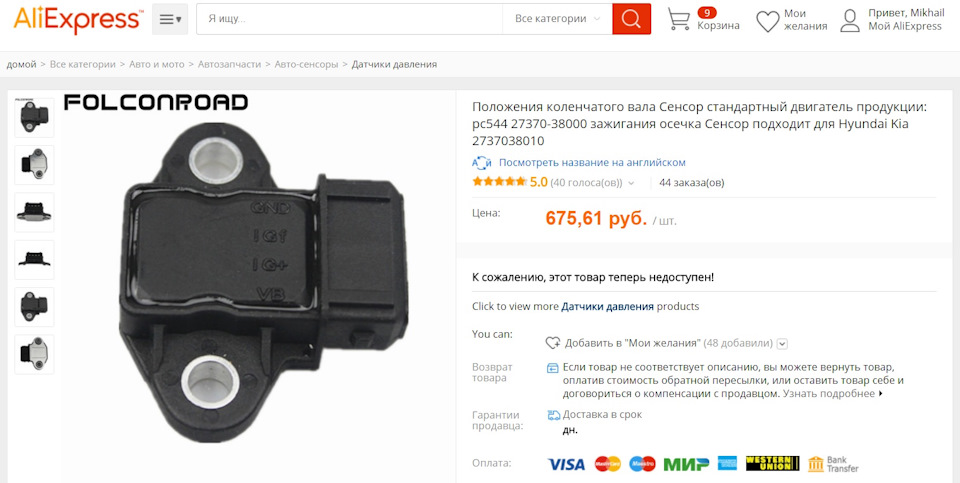The width and height of the screenshot is (960, 483).
Task: Open the wishlist heart icon
Action: [768, 21]
